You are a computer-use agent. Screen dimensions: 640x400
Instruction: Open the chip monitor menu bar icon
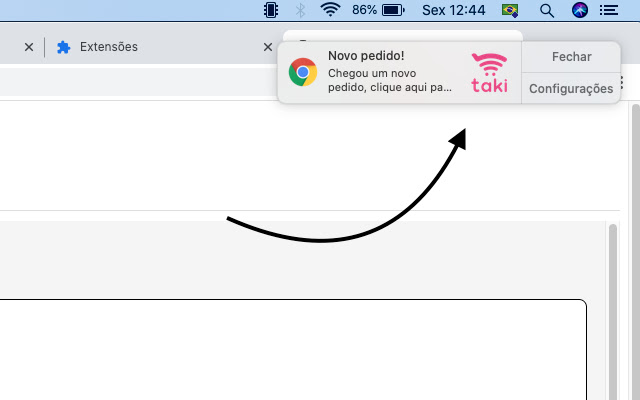[271, 10]
